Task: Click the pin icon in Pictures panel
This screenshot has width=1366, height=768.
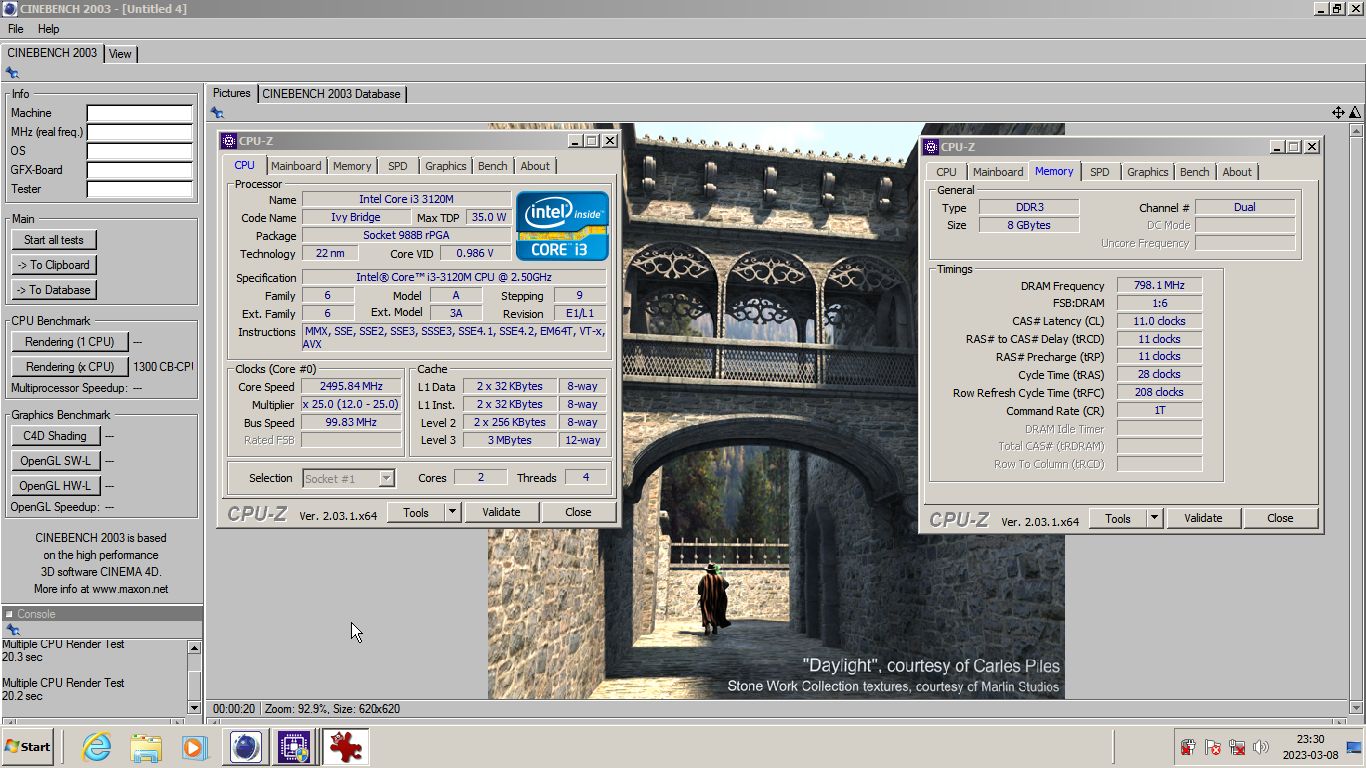Action: pyautogui.click(x=217, y=113)
